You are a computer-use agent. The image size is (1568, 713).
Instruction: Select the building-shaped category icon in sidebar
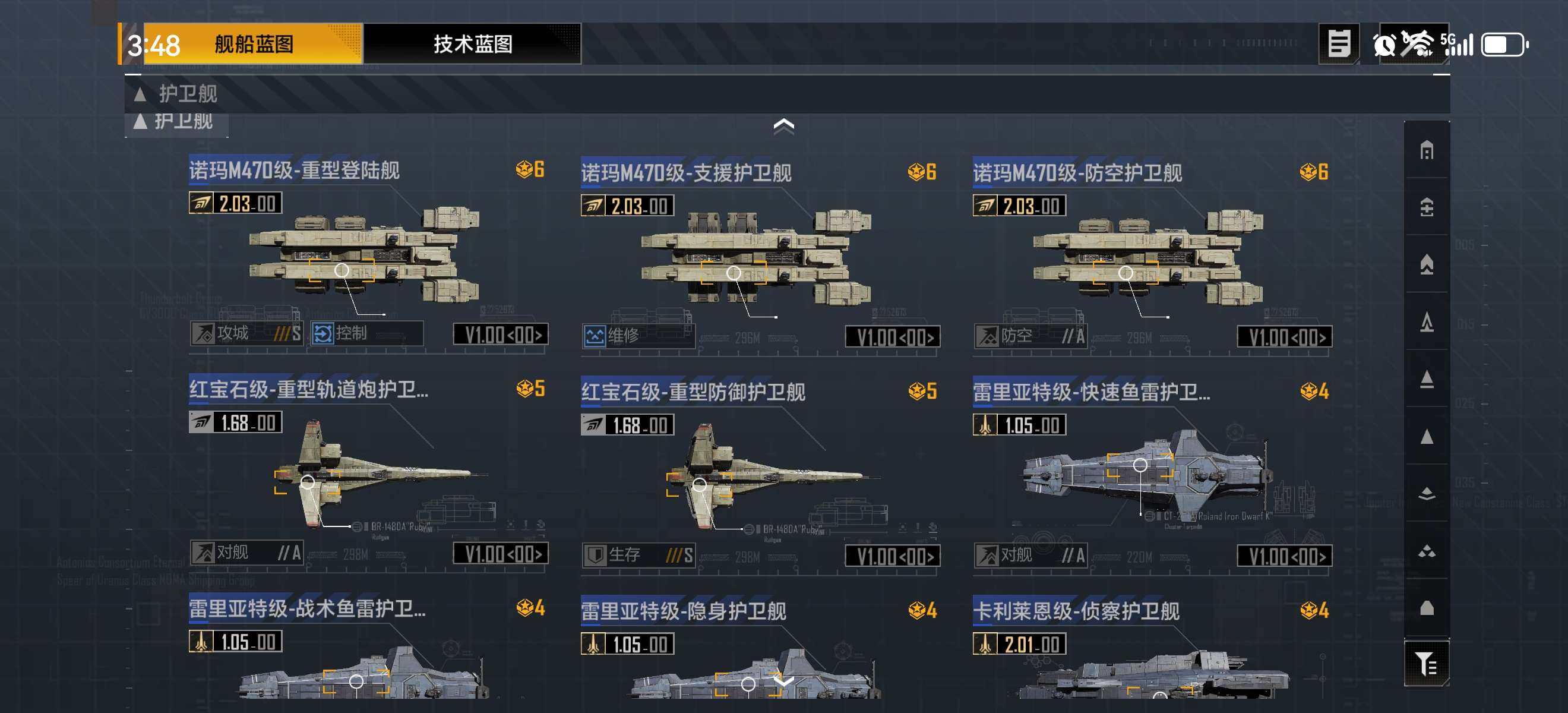click(1426, 150)
